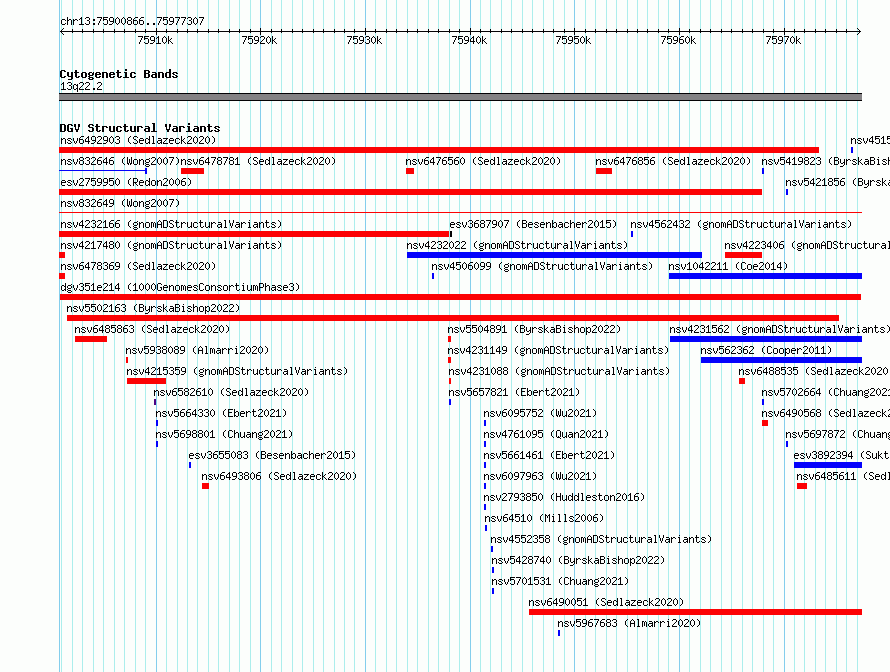Open the nsv4506099 gnomAD variant label
The width and height of the screenshot is (890, 672).
(x=542, y=266)
